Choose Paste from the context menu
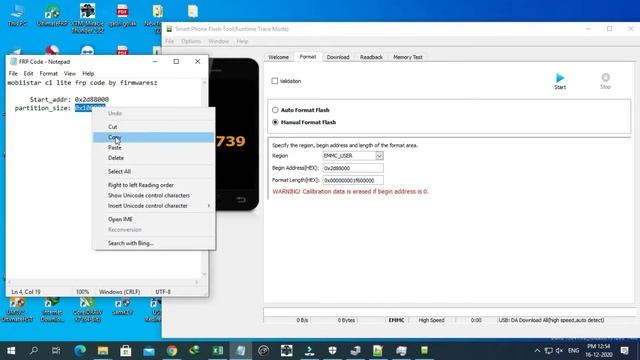Screen dimensions: 640x360 point(153,147)
